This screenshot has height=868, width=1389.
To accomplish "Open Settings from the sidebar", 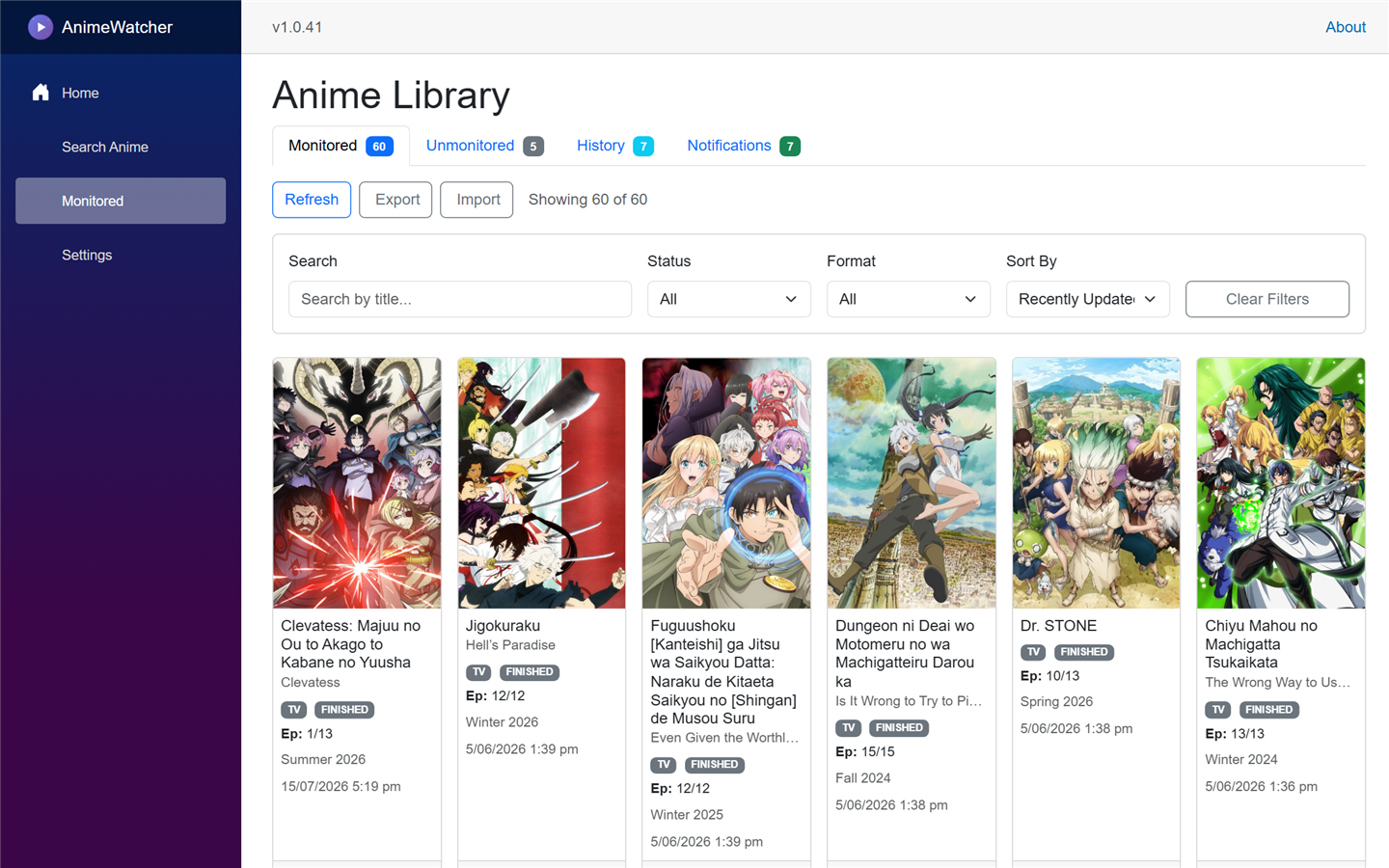I will point(121,255).
